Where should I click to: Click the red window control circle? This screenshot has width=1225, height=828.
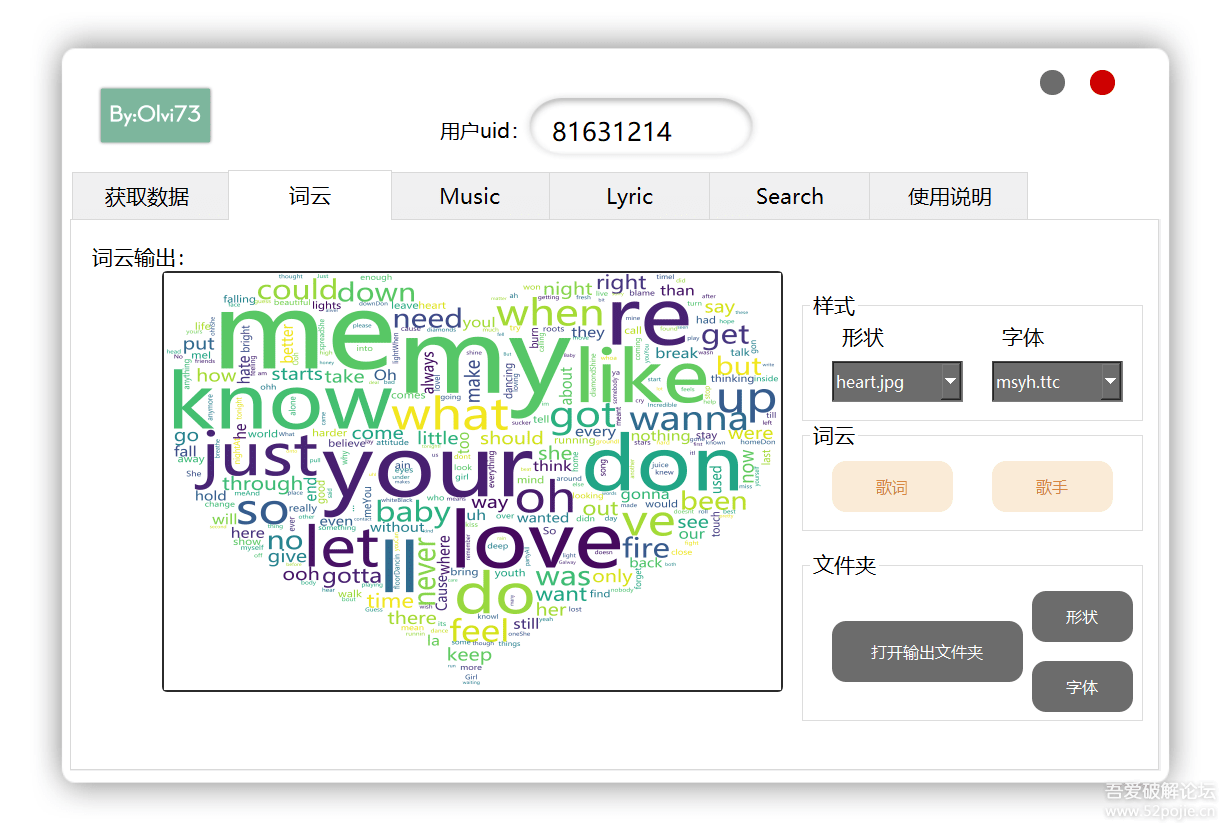point(1102,82)
